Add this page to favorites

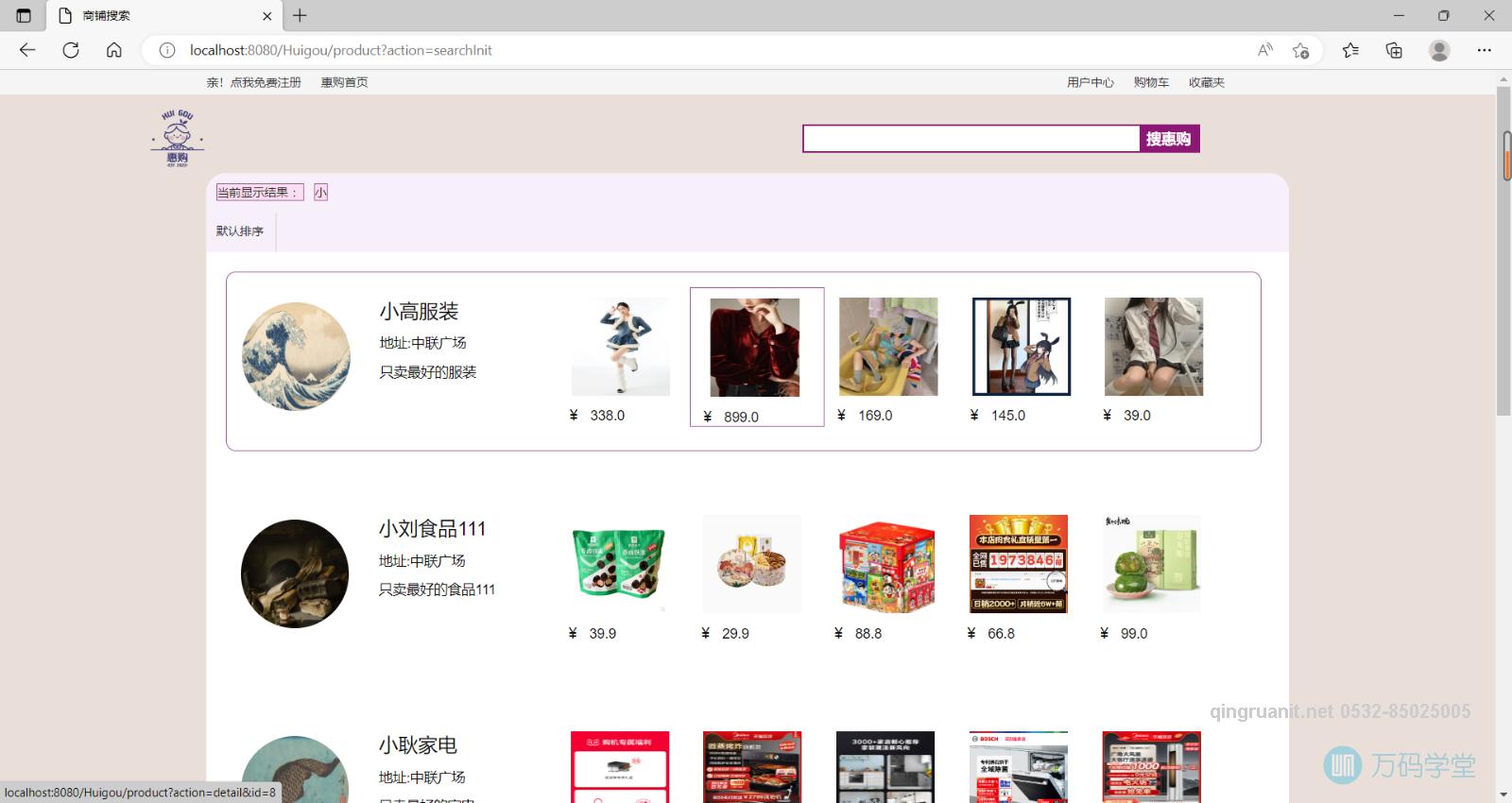(1301, 50)
